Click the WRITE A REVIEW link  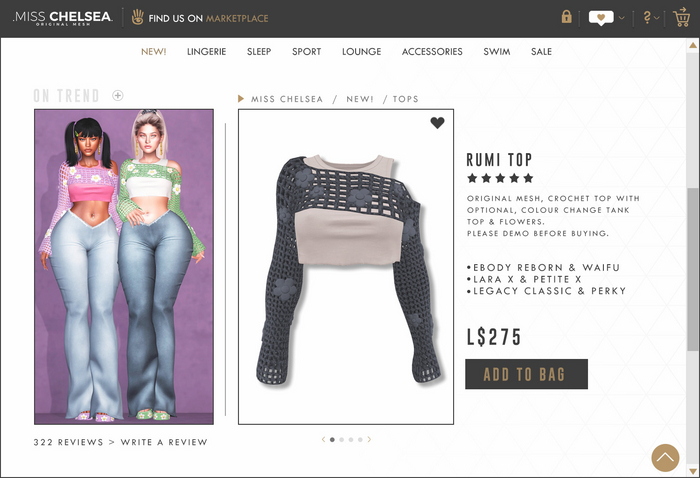point(164,442)
